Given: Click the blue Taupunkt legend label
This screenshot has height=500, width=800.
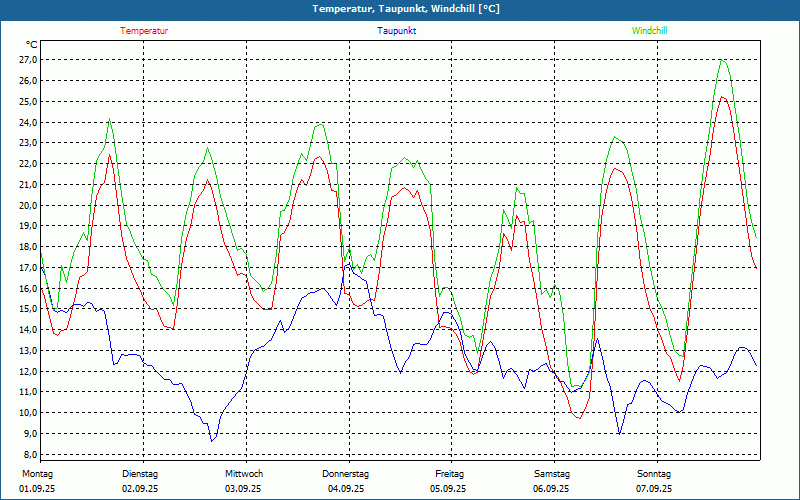Looking at the screenshot, I should [x=397, y=31].
